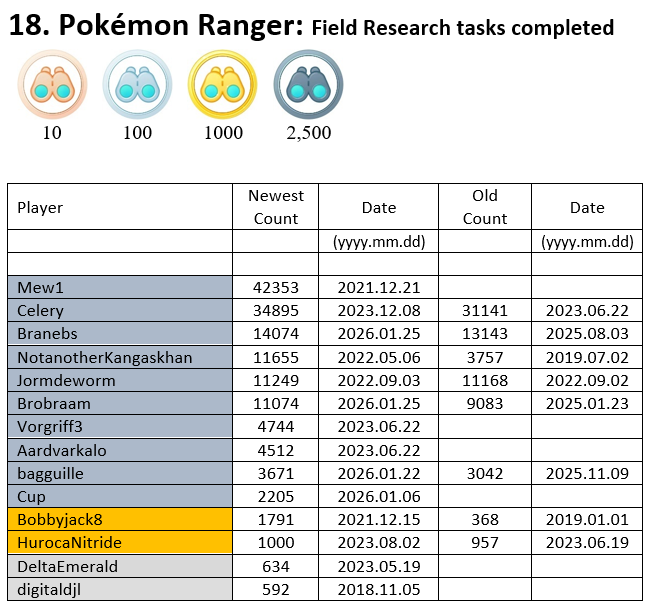This screenshot has height=607, width=652.
Task: Select newest count value 42353
Action: [275, 288]
